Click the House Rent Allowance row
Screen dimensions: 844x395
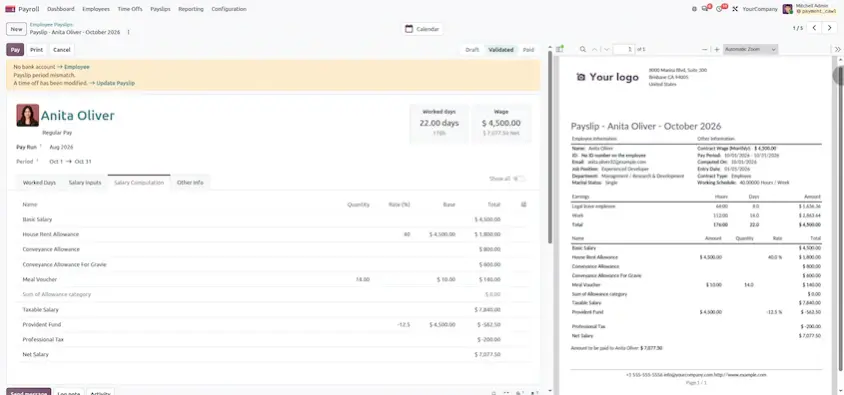(275, 235)
